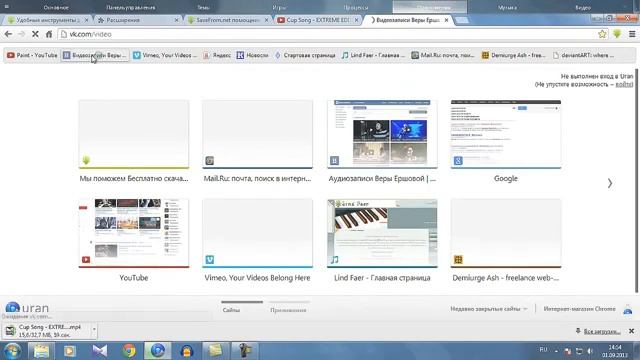Click the page vertical scrollbar

(636, 181)
